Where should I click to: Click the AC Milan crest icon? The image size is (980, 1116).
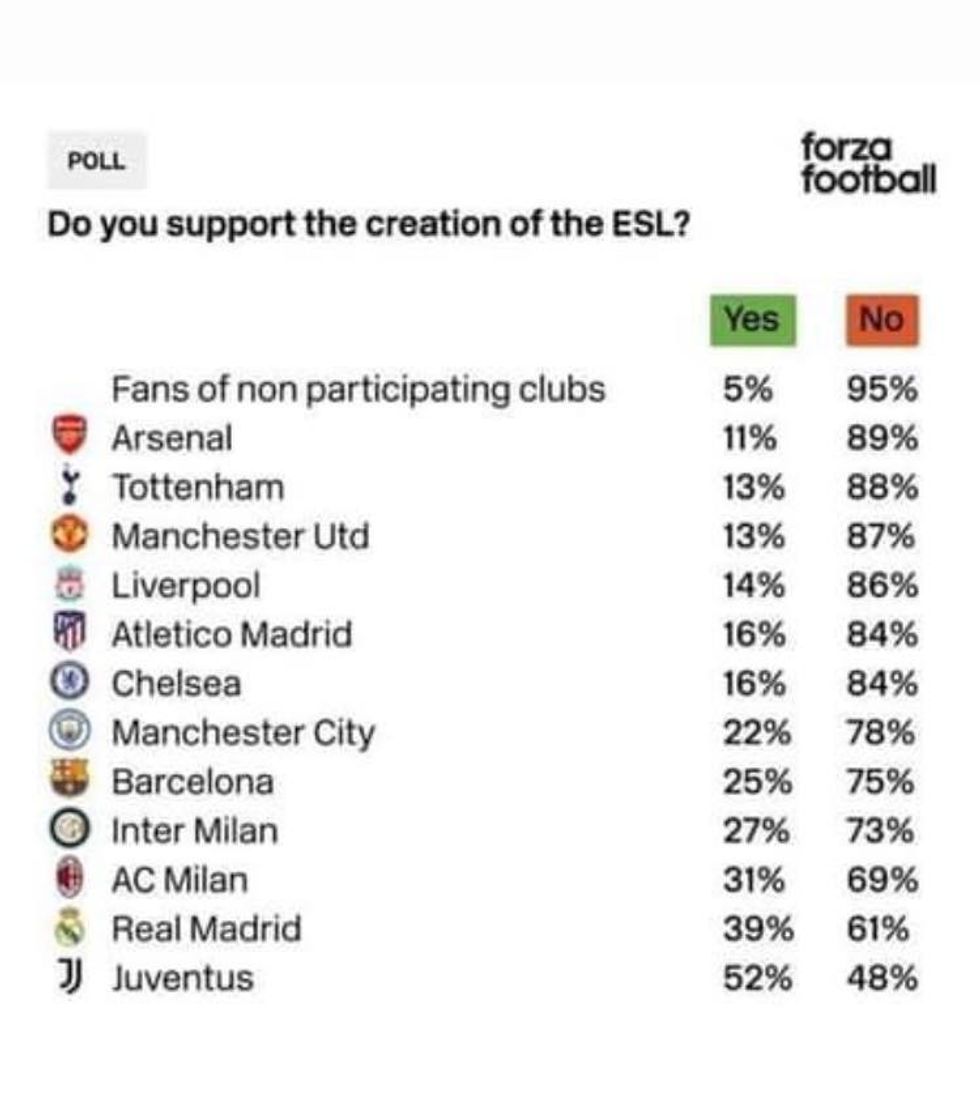[x=69, y=880]
